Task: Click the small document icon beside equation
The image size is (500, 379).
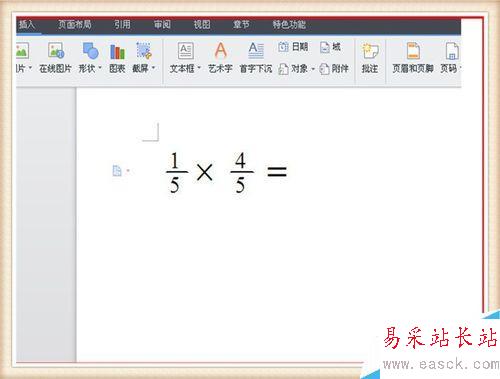Action: 117,171
